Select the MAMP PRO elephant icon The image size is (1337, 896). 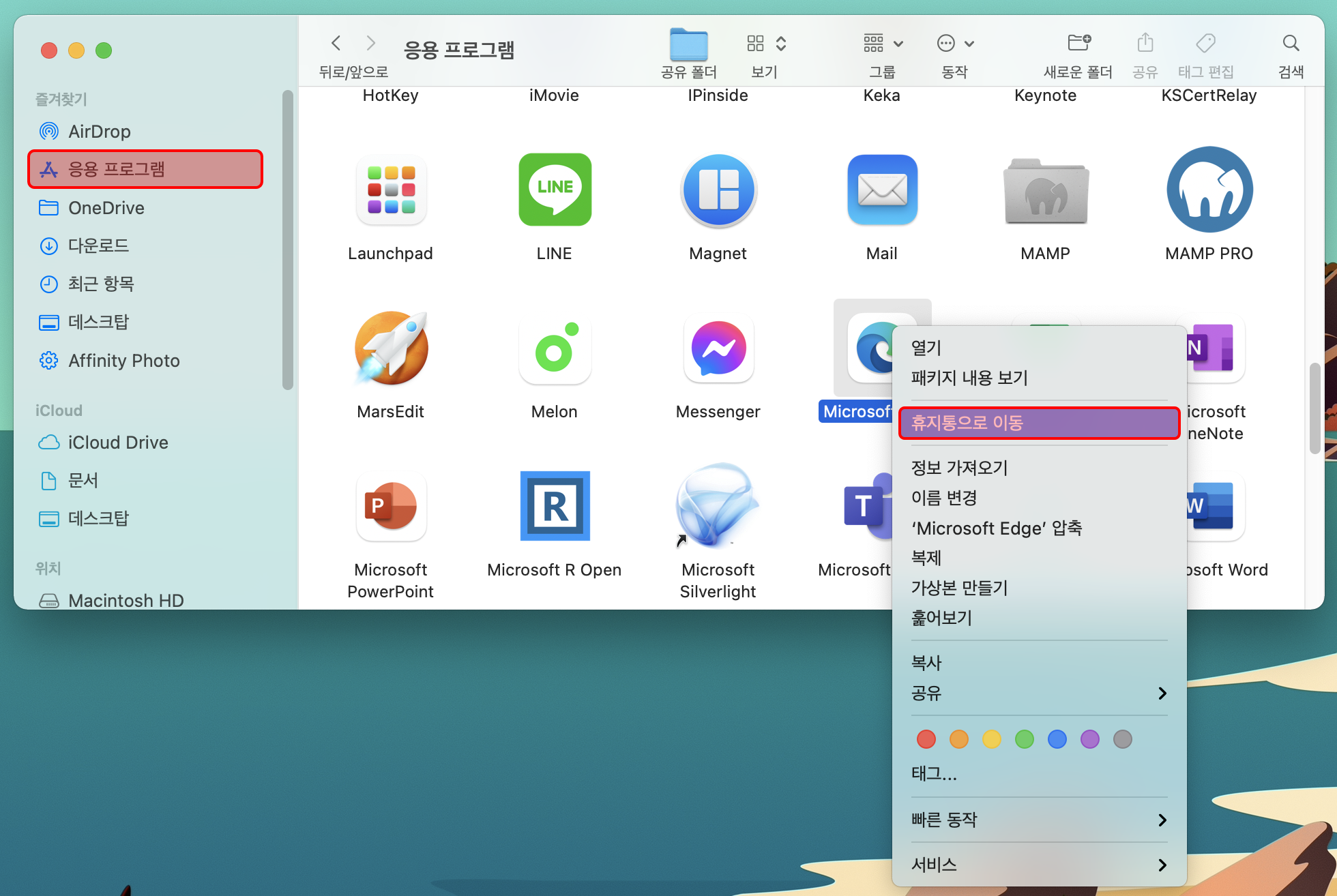coord(1209,190)
